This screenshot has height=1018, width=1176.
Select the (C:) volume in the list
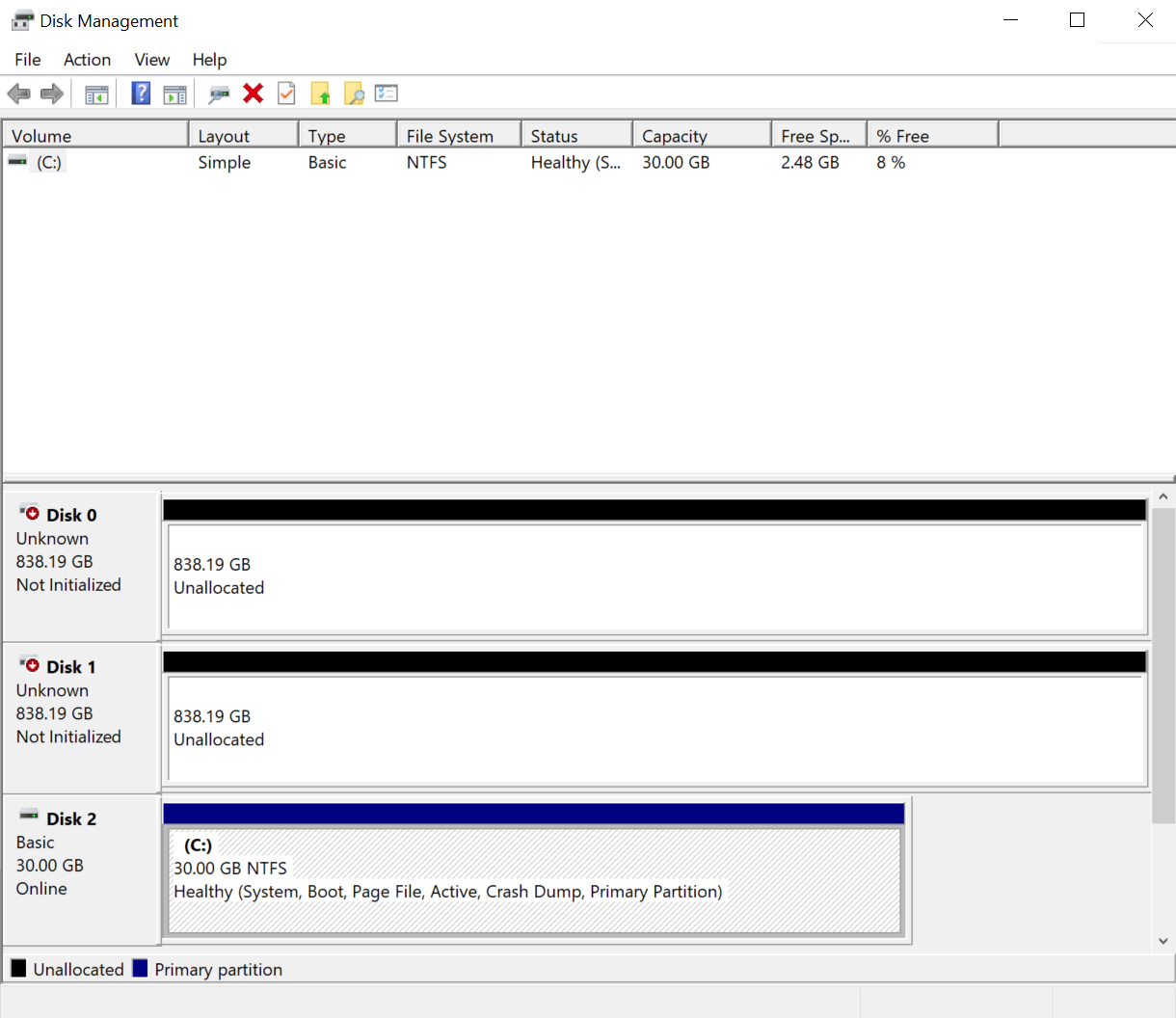pyautogui.click(x=49, y=162)
